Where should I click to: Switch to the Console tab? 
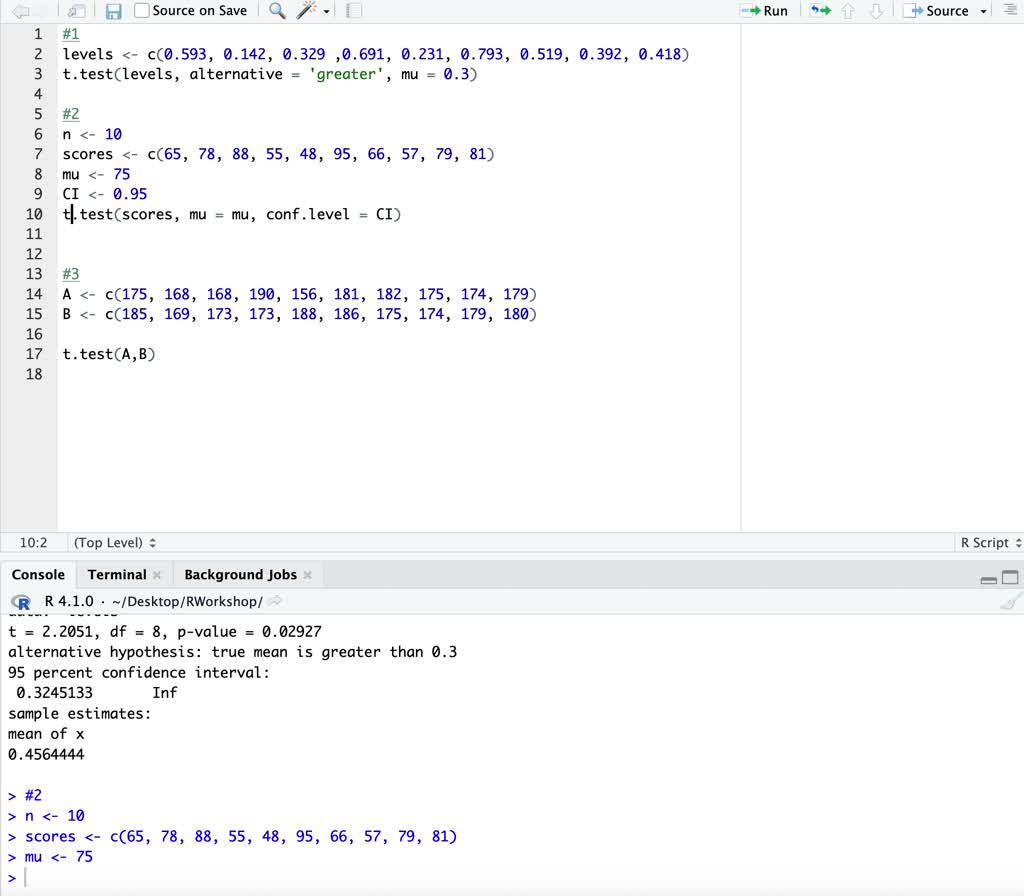click(x=39, y=575)
